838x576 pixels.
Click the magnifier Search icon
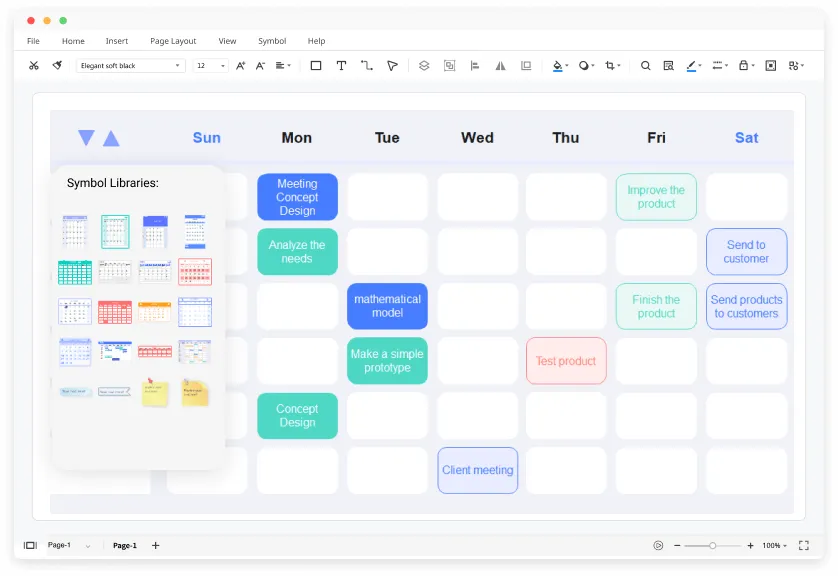coord(645,66)
